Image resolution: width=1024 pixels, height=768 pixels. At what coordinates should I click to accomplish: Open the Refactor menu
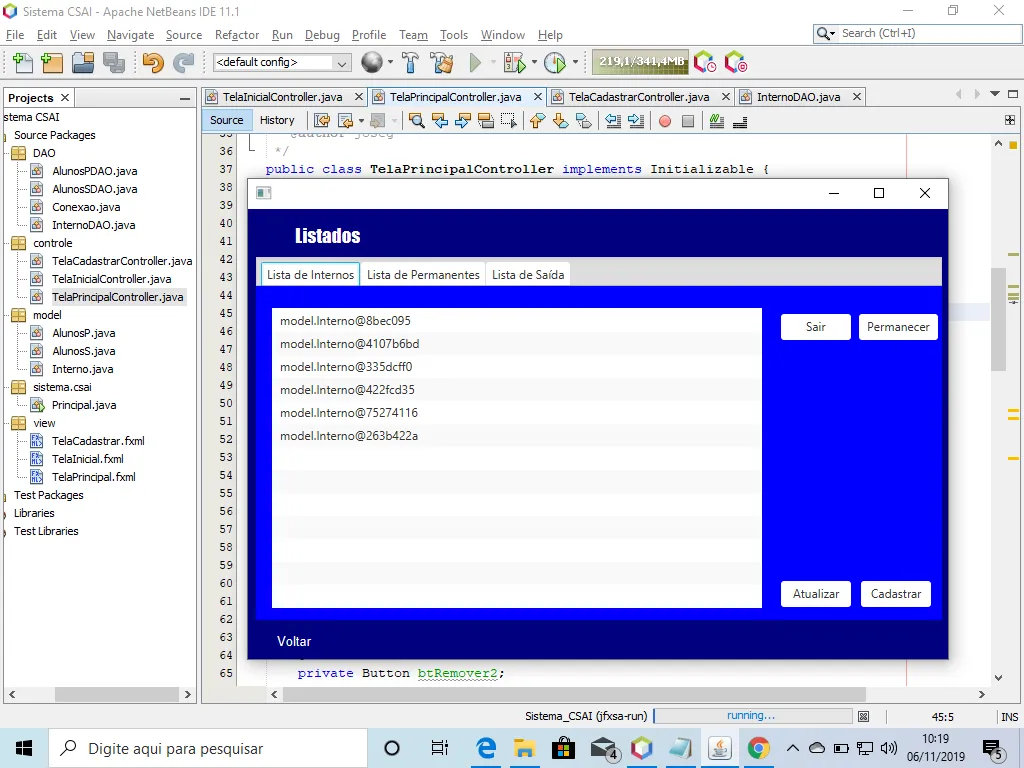point(236,35)
